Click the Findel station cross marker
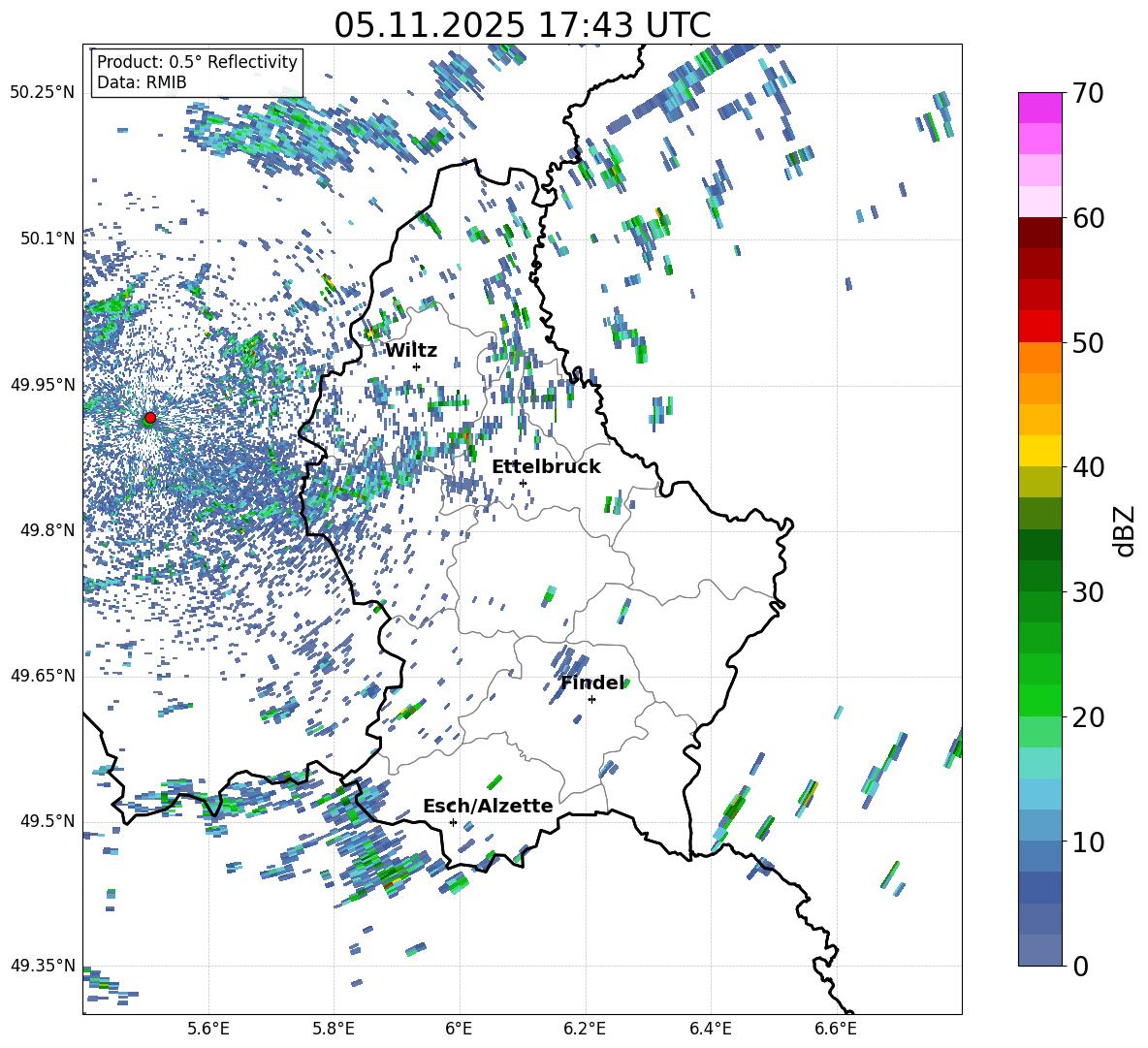 point(591,699)
